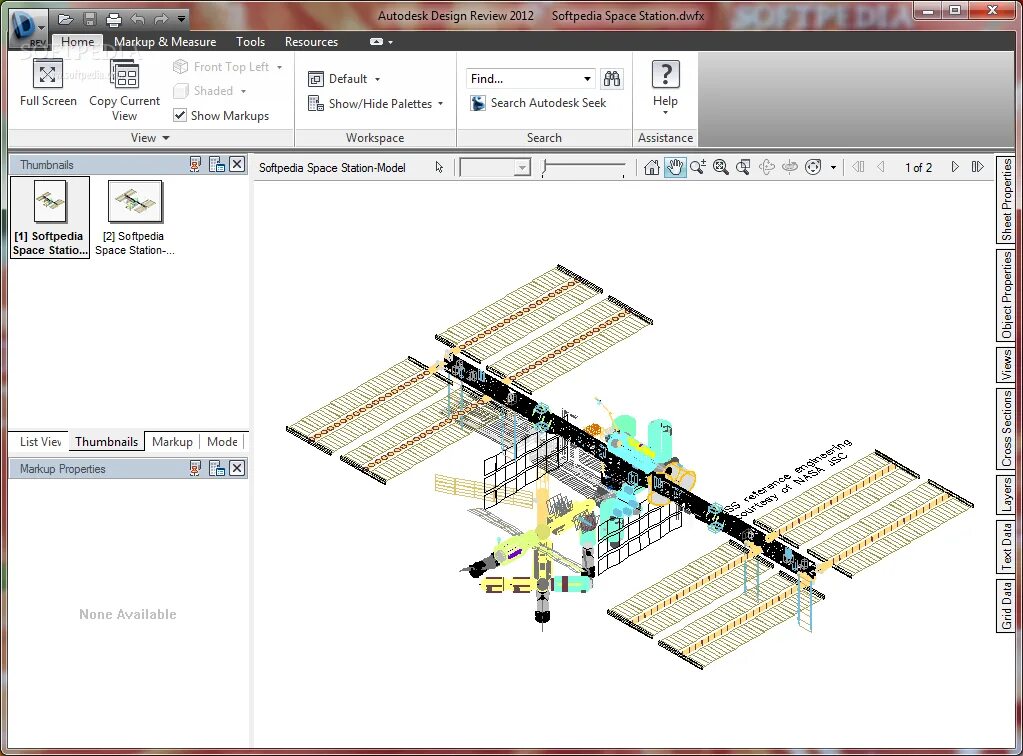Open the Default workspace dropdown
Image resolution: width=1023 pixels, height=756 pixels.
(x=344, y=79)
